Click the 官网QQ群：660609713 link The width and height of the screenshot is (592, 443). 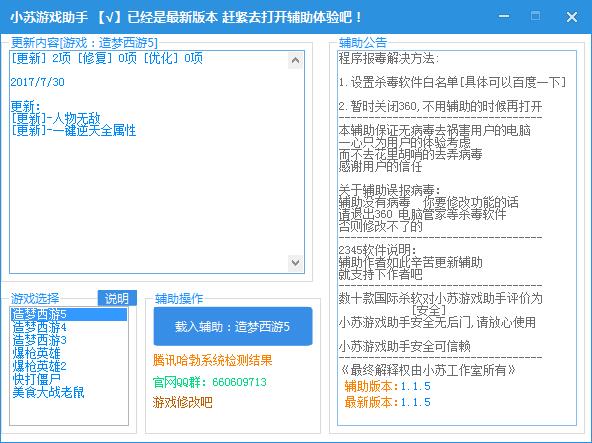click(x=210, y=382)
